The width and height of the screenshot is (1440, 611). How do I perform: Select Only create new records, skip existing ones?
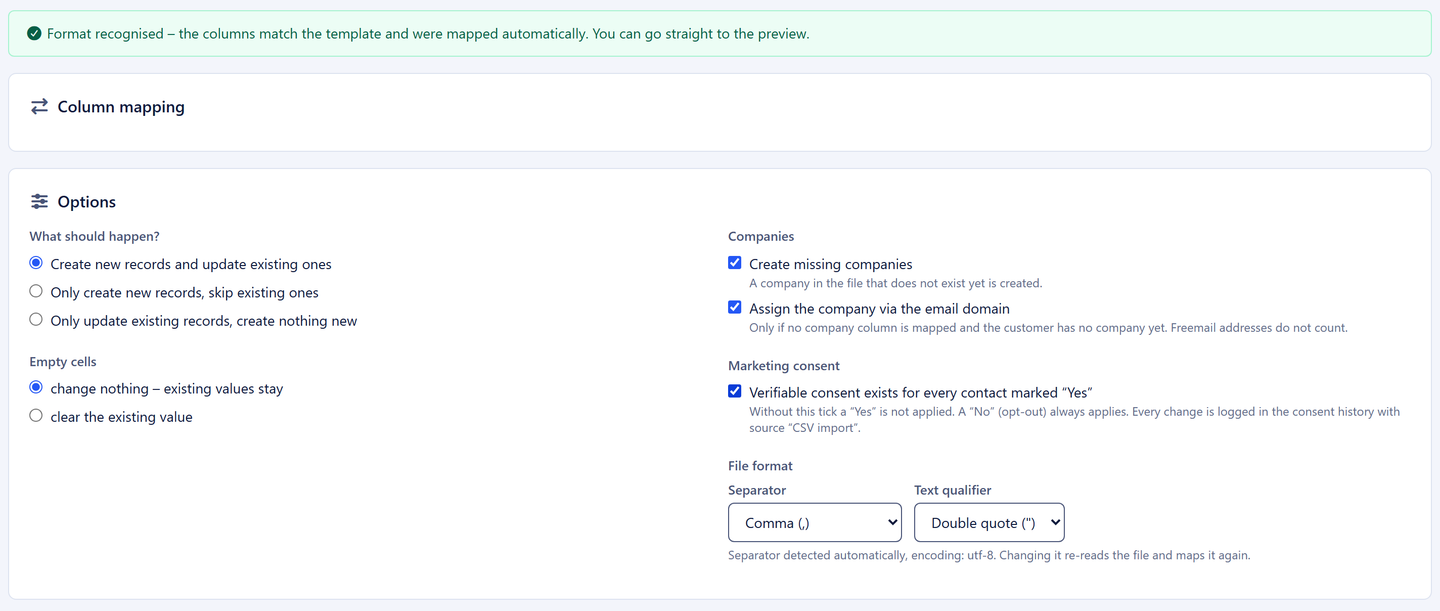tap(36, 291)
